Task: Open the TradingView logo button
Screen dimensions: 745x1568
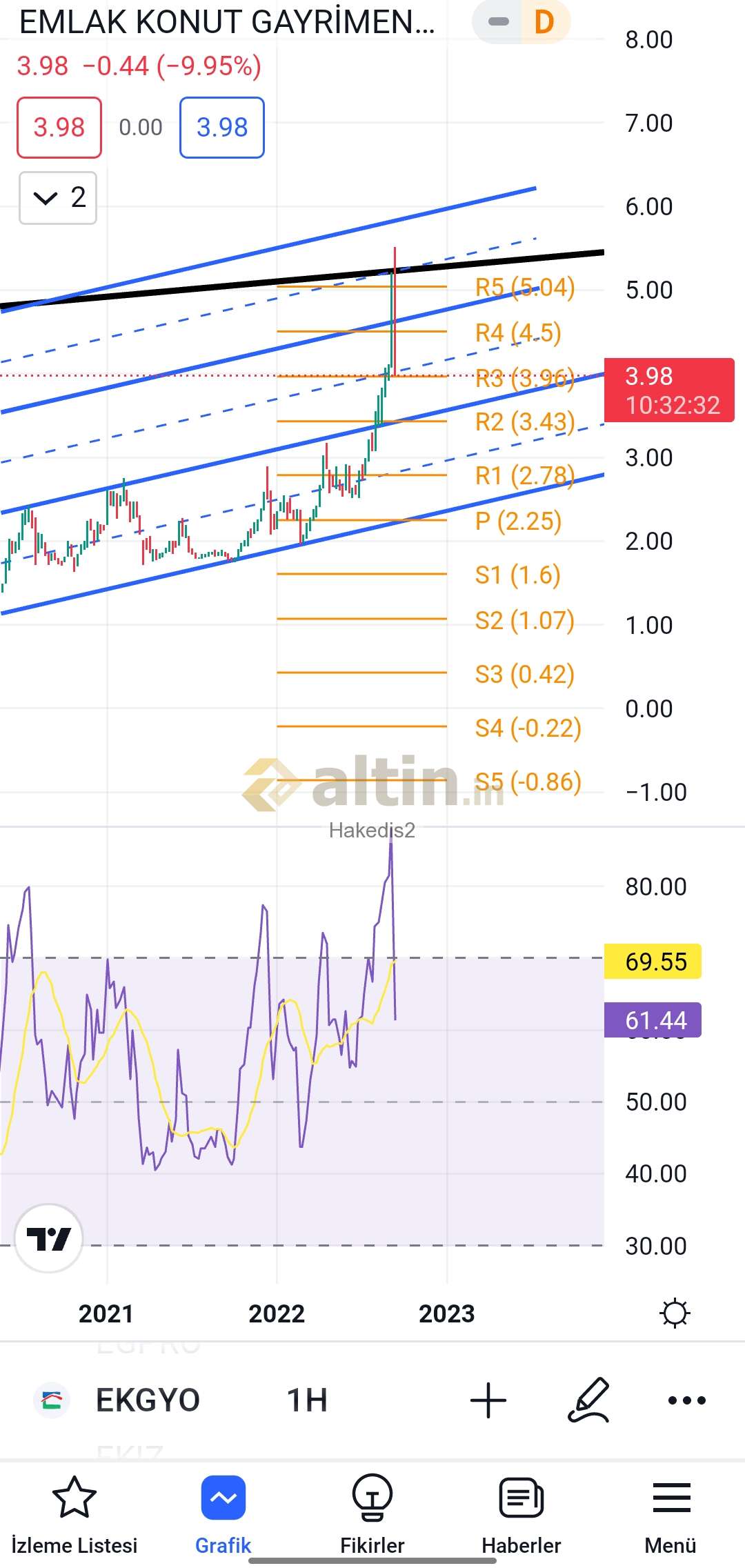Action: [x=48, y=1238]
